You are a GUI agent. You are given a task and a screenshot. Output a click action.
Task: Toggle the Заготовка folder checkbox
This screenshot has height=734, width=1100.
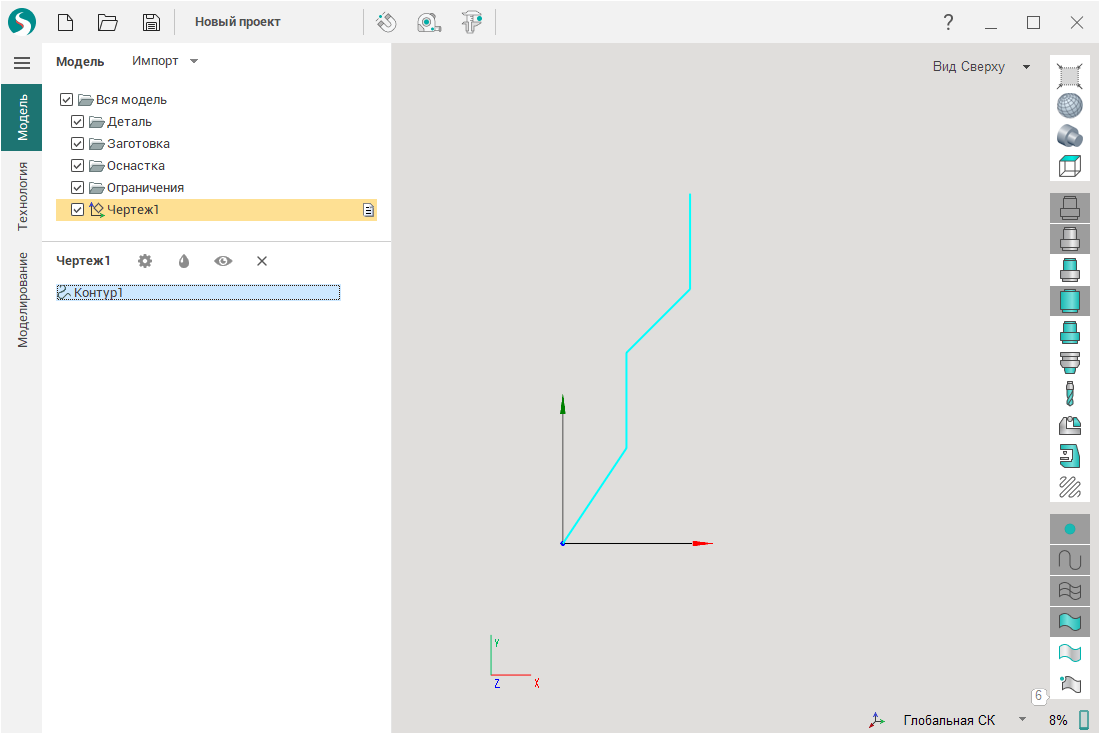point(77,144)
